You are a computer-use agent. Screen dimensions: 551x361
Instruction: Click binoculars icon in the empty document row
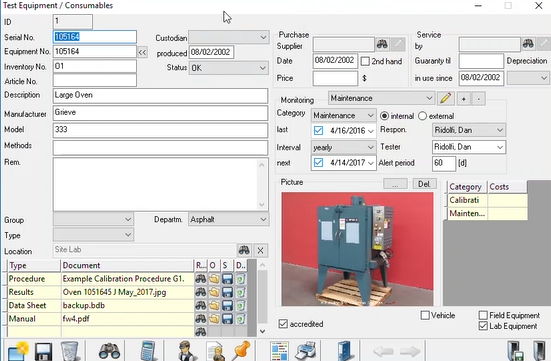201,331
